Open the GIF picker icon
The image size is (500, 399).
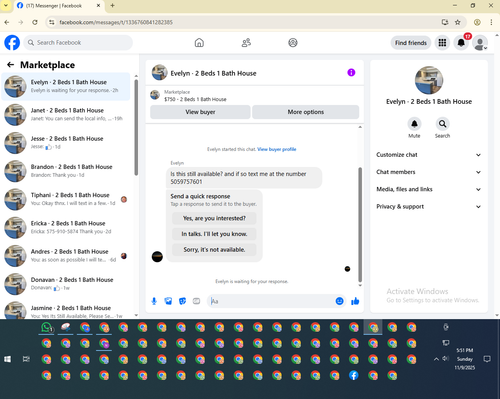click(196, 301)
